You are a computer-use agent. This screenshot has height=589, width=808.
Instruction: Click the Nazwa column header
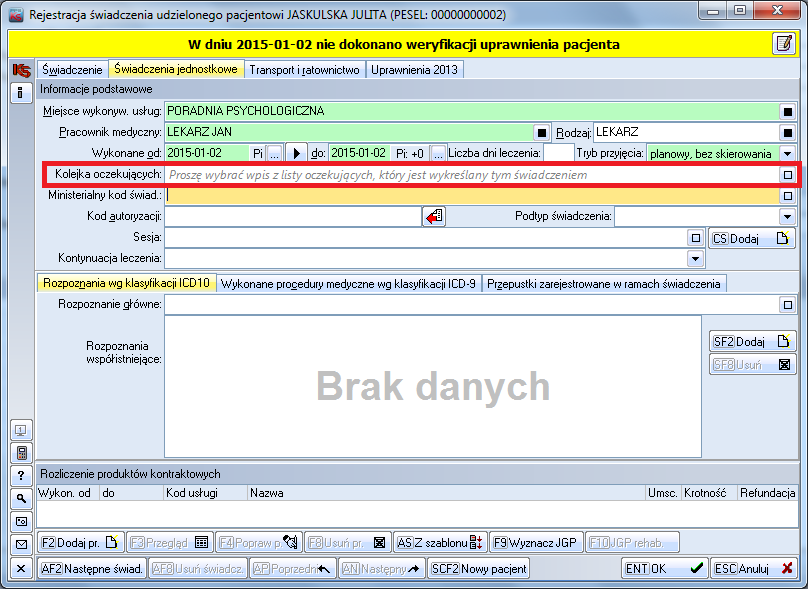point(446,493)
